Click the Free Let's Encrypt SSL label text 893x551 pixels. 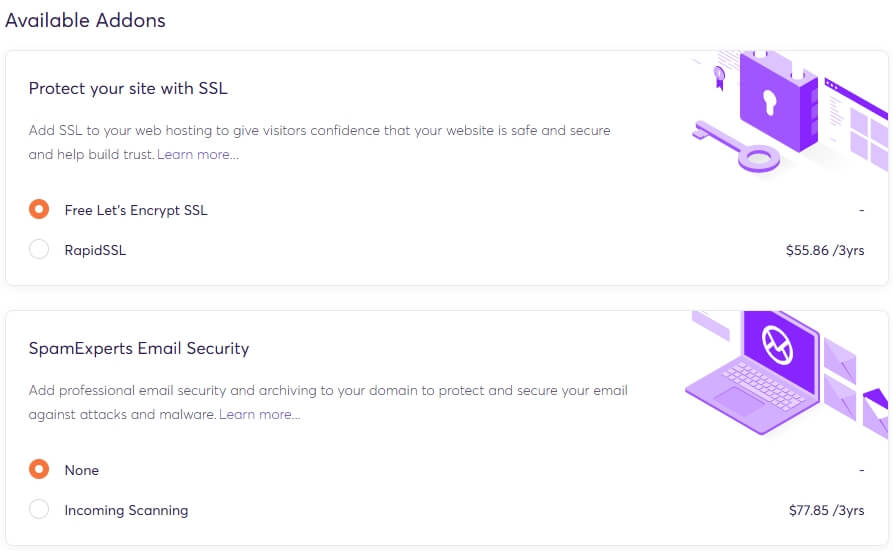tap(136, 210)
